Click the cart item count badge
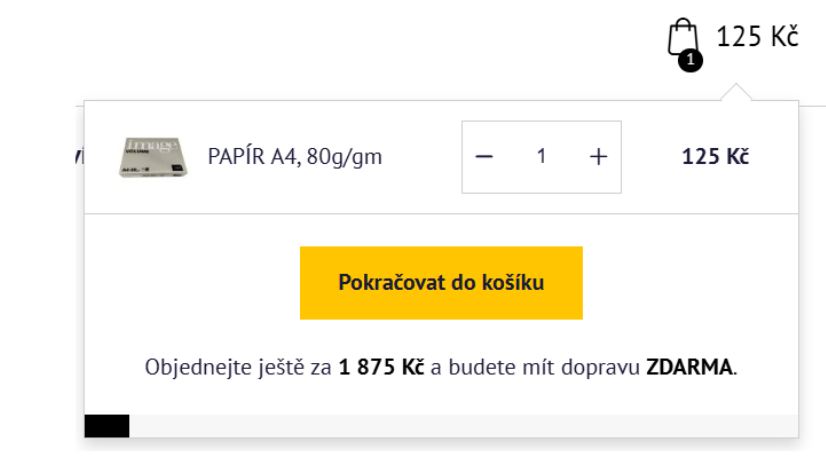 pyautogui.click(x=690, y=60)
